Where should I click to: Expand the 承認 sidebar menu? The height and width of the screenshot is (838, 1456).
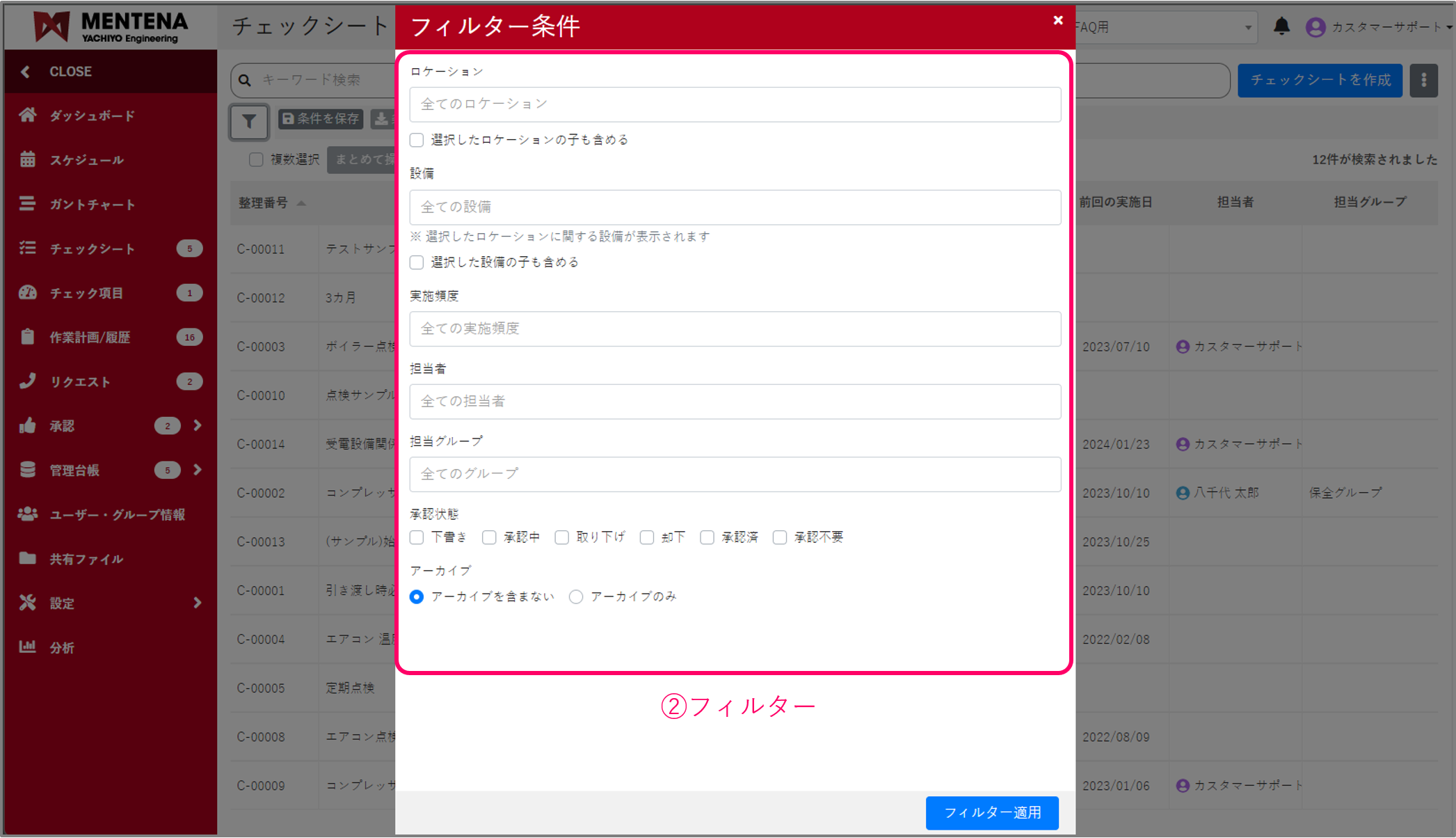[x=197, y=425]
